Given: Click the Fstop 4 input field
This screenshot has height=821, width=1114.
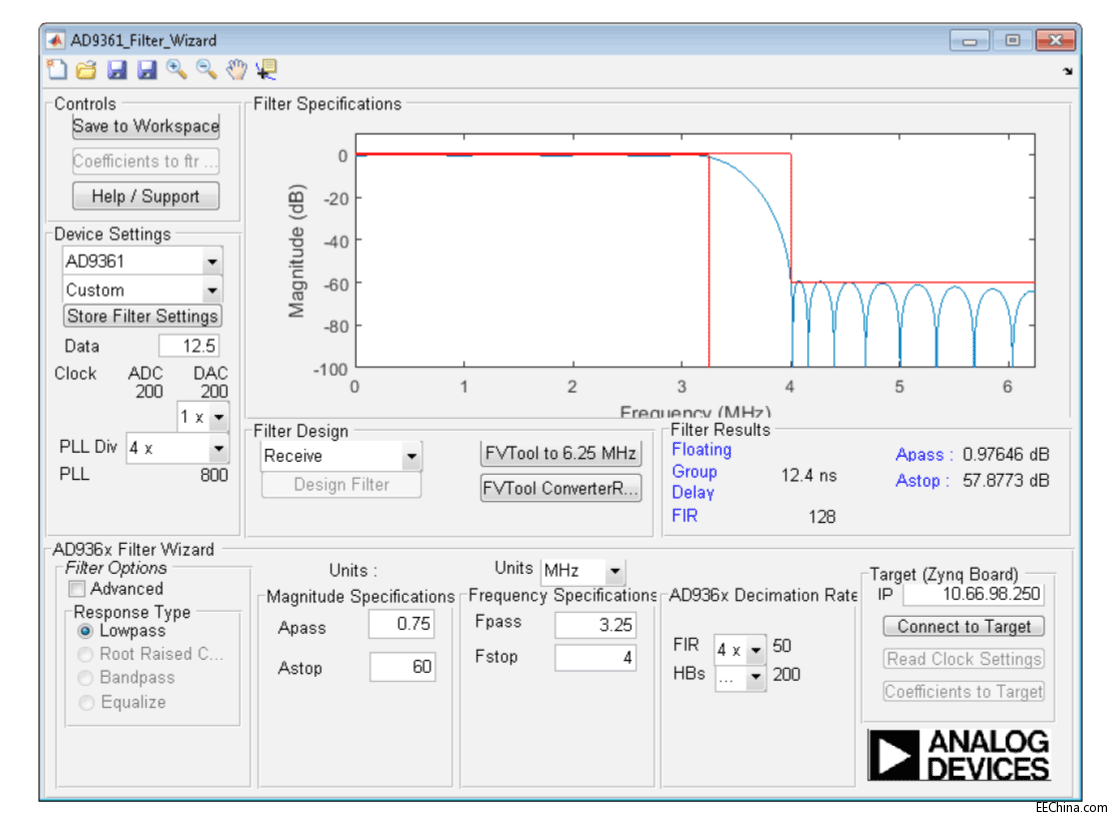Looking at the screenshot, I should 595,658.
